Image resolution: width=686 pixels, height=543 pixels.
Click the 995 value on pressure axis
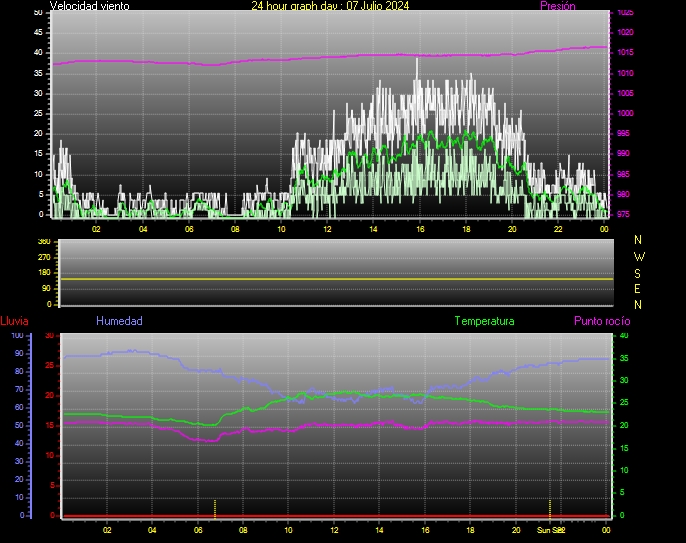pos(623,133)
